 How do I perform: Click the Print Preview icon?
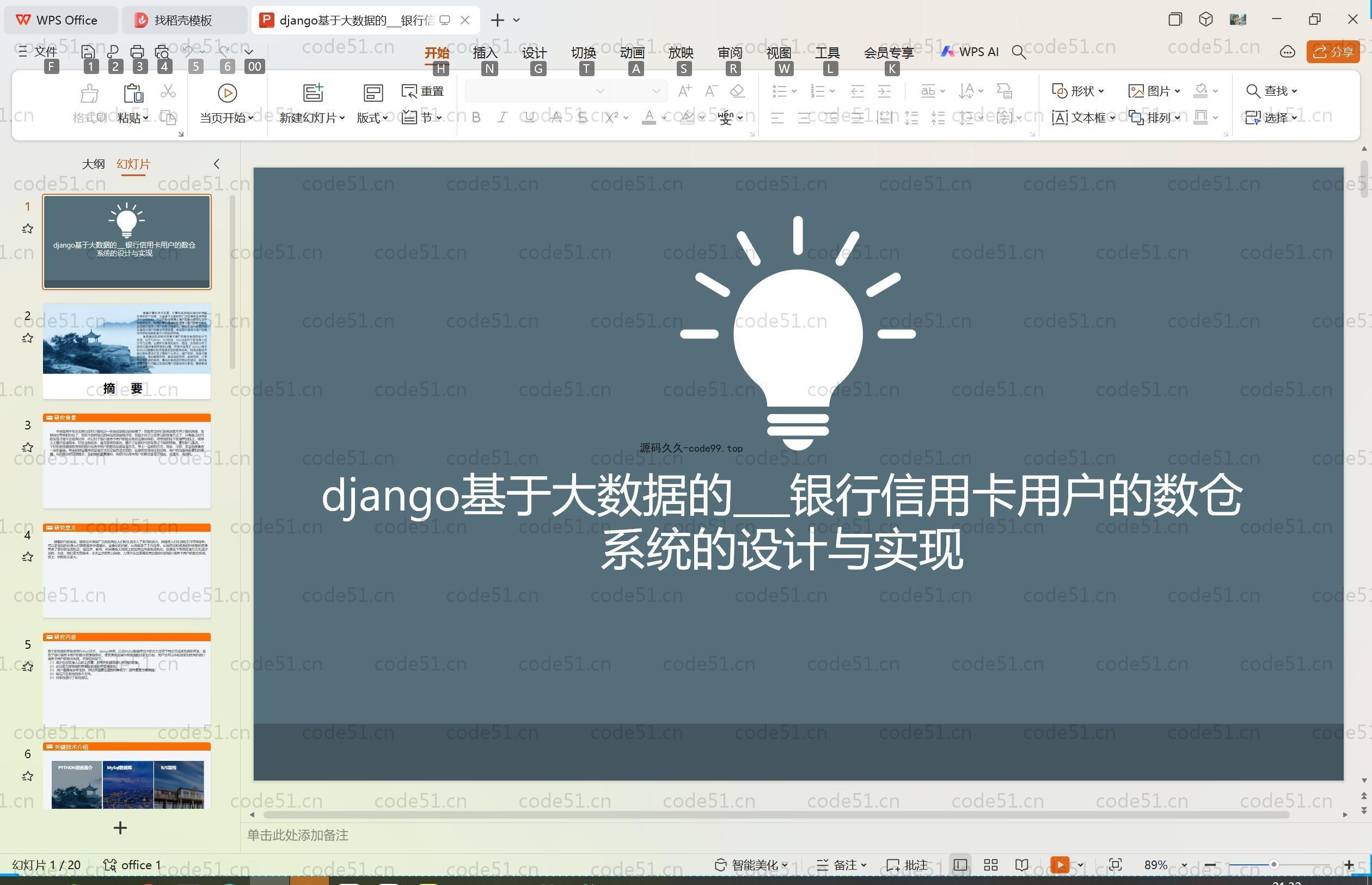tap(162, 52)
